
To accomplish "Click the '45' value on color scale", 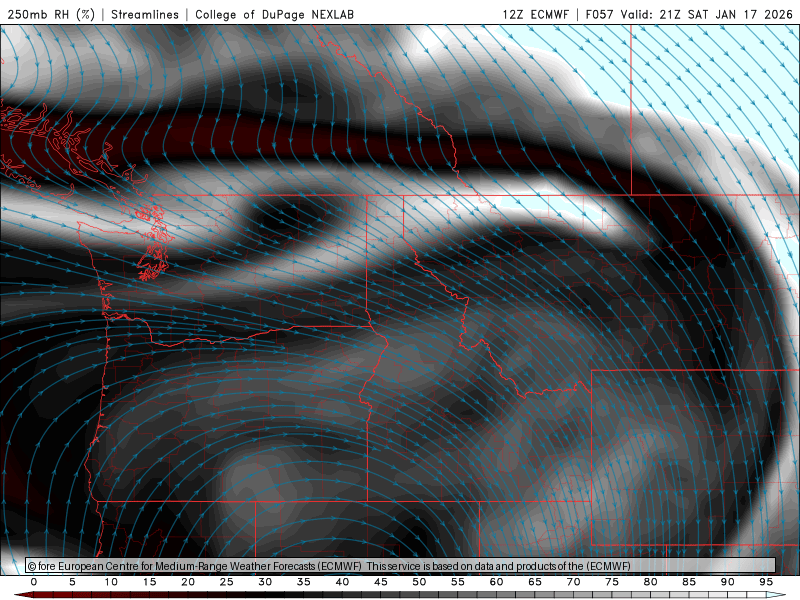I will 381,582.
